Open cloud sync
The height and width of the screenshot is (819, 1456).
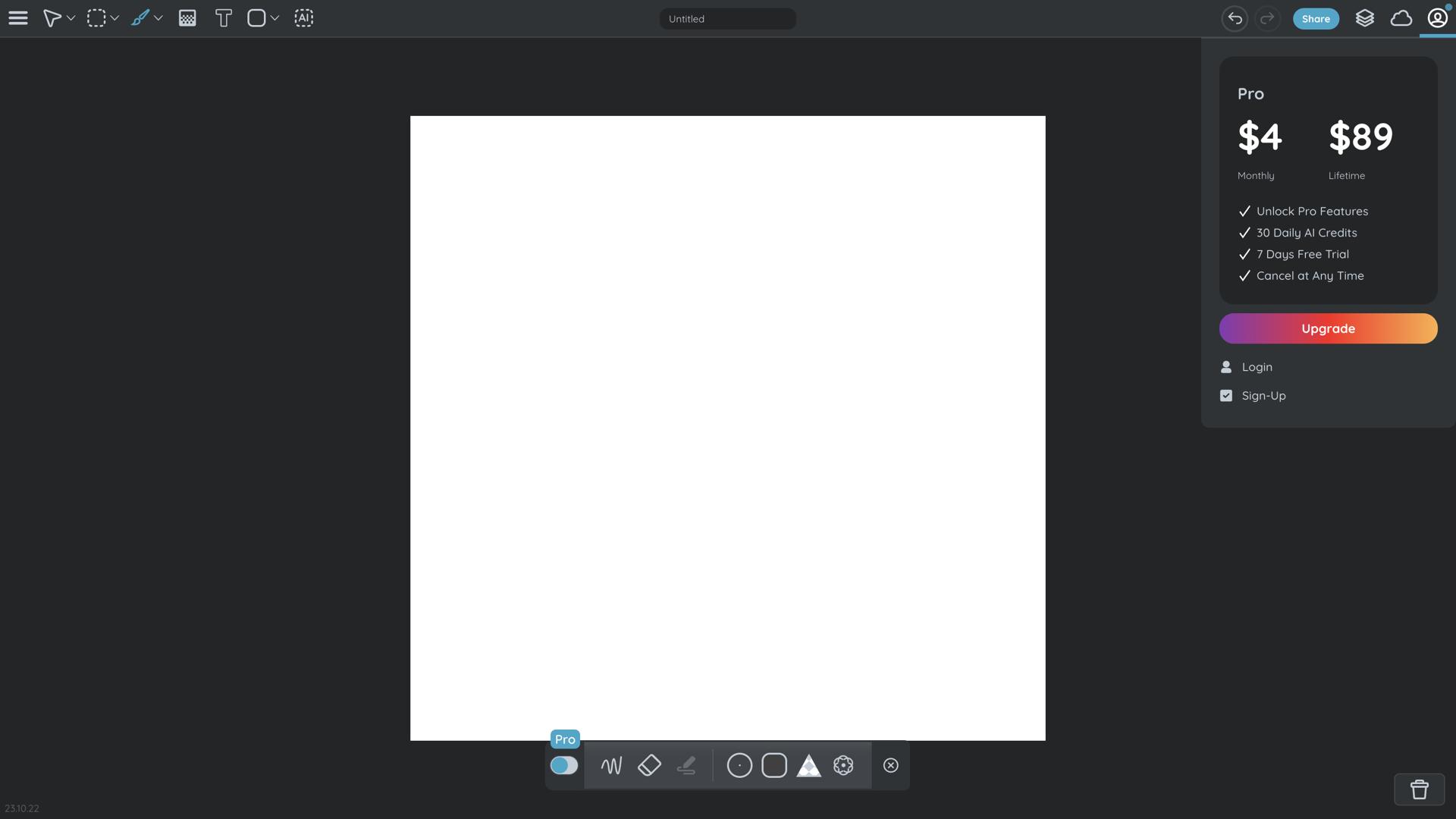(x=1401, y=18)
